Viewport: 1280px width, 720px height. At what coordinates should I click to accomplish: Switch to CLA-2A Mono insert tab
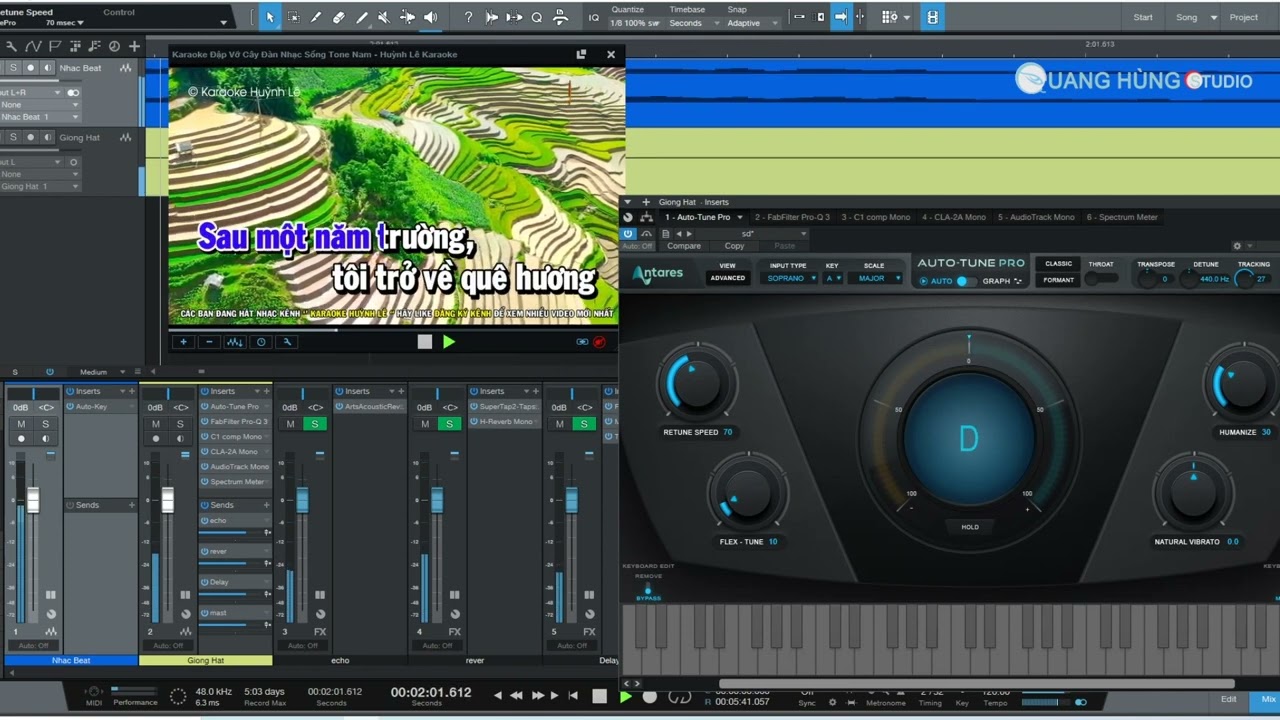(x=954, y=217)
